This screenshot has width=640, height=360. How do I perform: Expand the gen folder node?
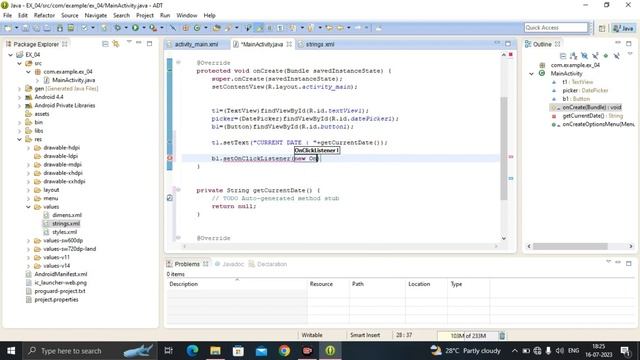(19, 89)
